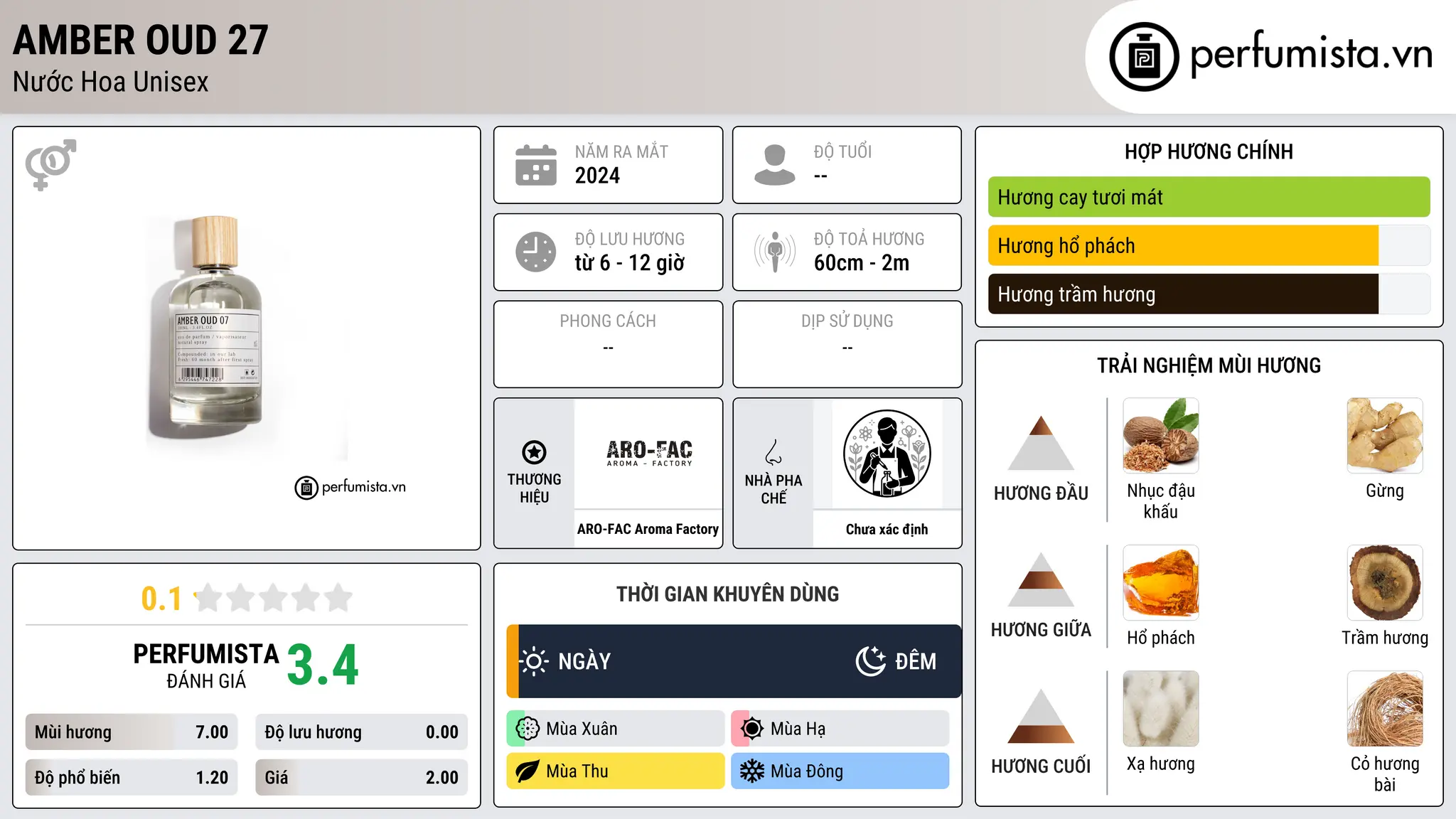
Task: Click the Mùa Đông season bar
Action: 840,771
